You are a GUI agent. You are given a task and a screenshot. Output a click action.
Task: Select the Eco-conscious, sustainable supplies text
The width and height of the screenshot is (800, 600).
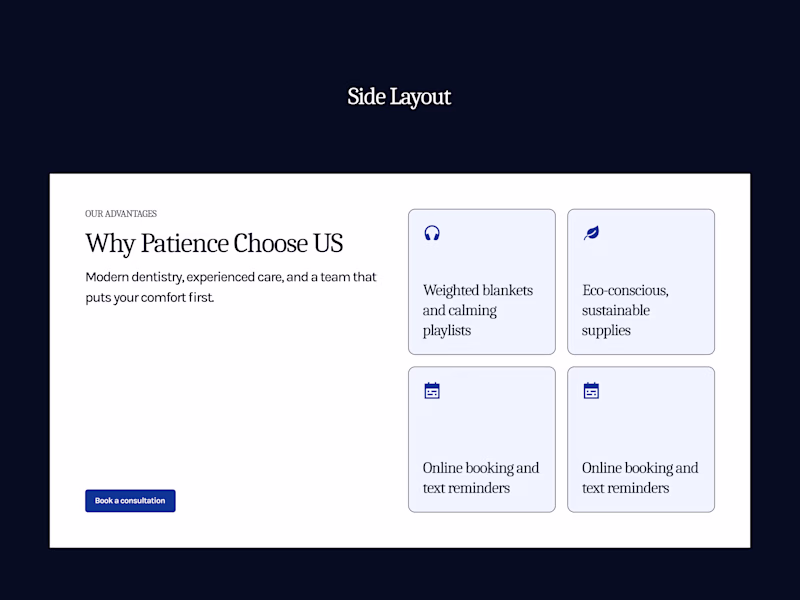click(625, 310)
